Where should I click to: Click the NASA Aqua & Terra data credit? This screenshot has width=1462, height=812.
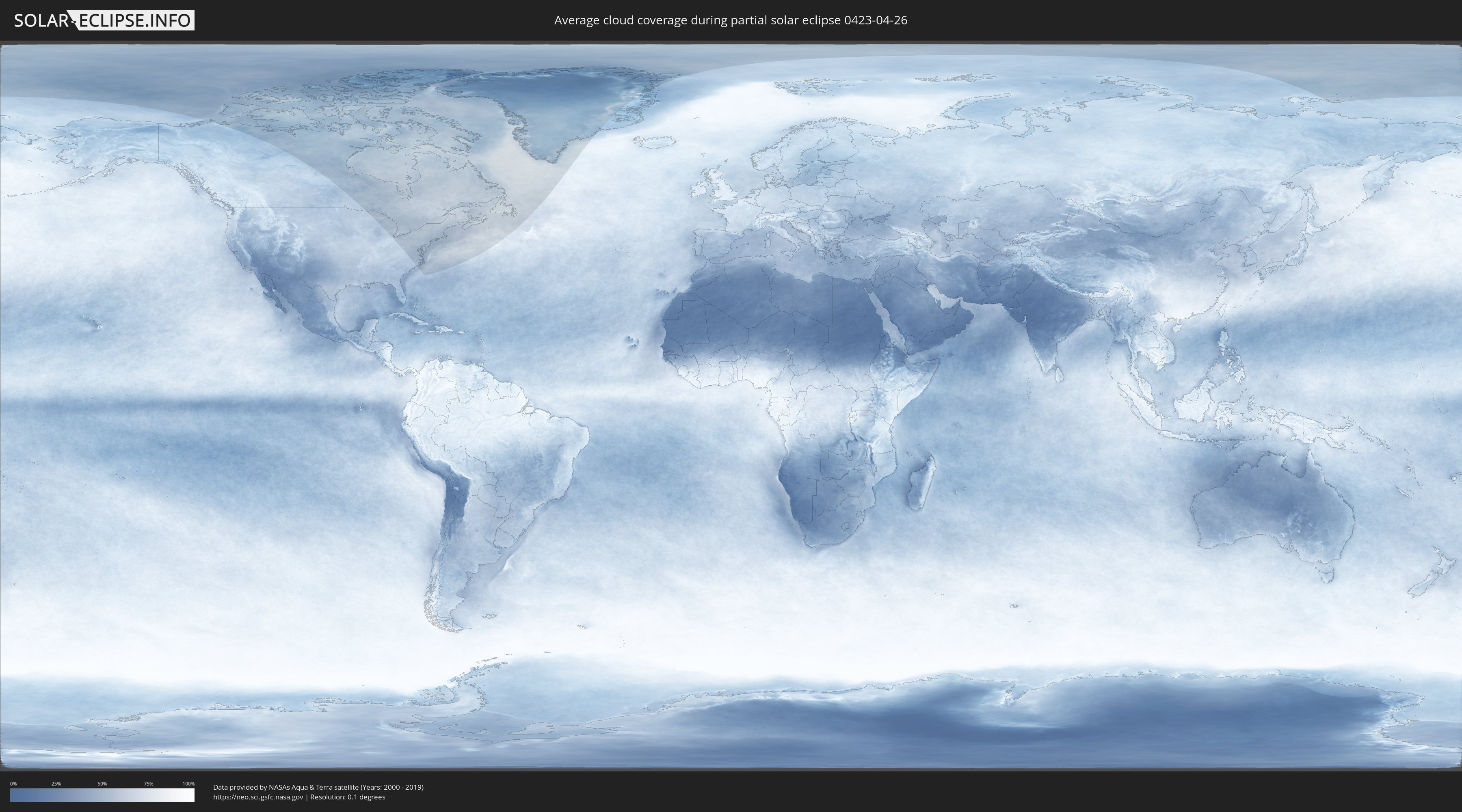point(318,787)
